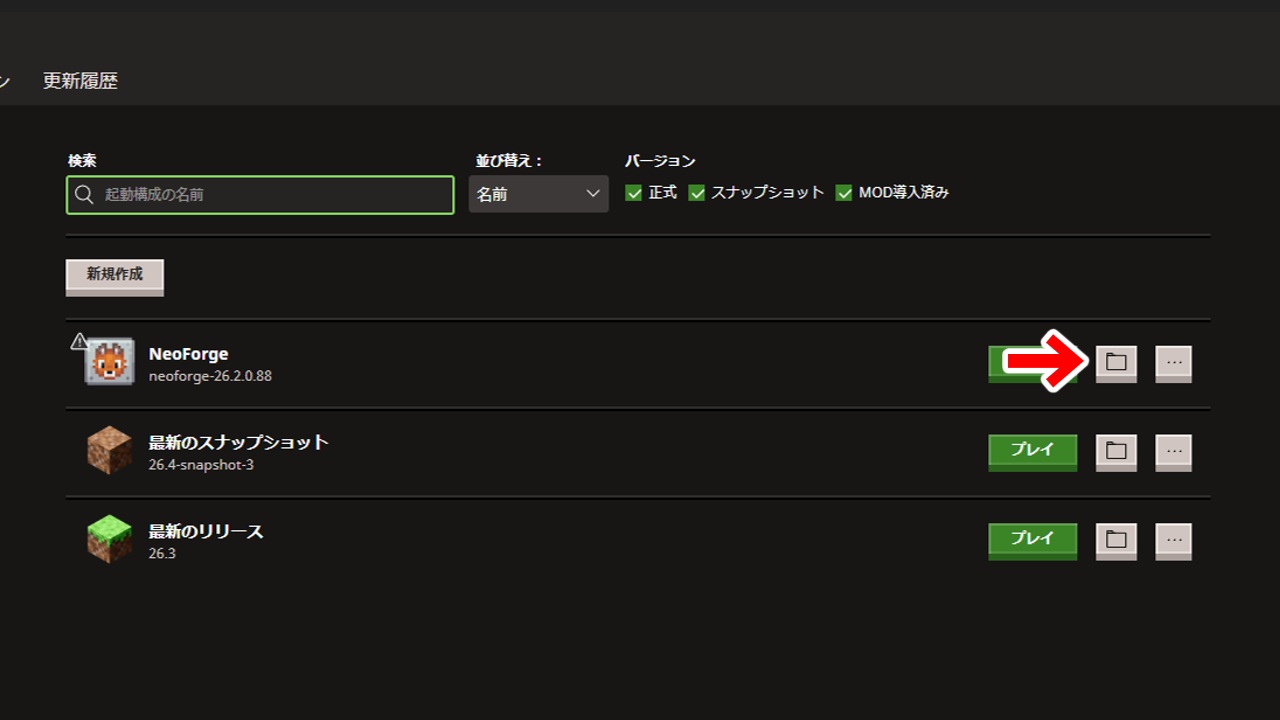This screenshot has height=720, width=1280.
Task: Click the version text neoforge-26.2.0.88
Action: coord(210,376)
